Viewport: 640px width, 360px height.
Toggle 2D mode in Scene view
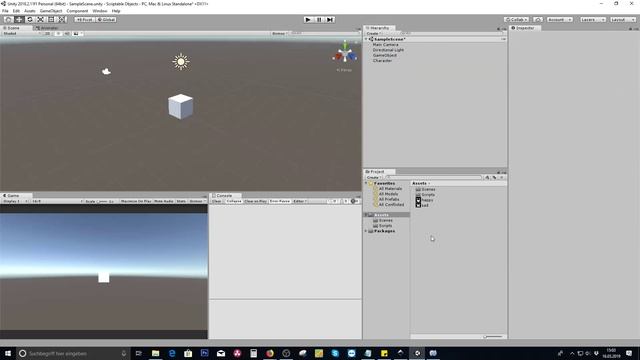click(48, 33)
